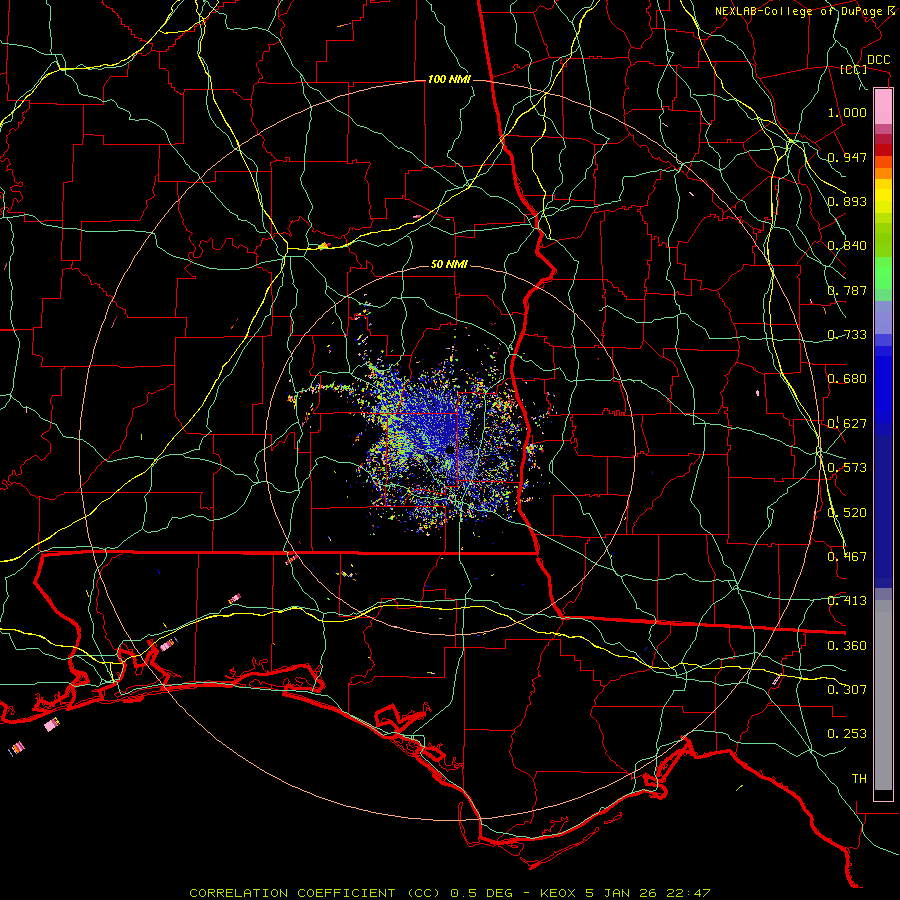900x900 pixels.
Task: Click the [CC] units label
Action: pyautogui.click(x=853, y=70)
